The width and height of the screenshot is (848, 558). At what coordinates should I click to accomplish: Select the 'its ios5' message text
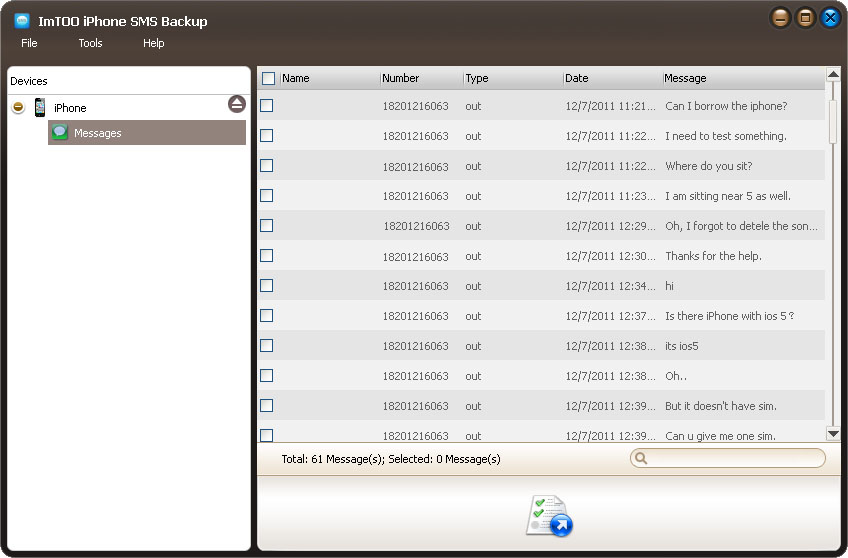(x=681, y=346)
